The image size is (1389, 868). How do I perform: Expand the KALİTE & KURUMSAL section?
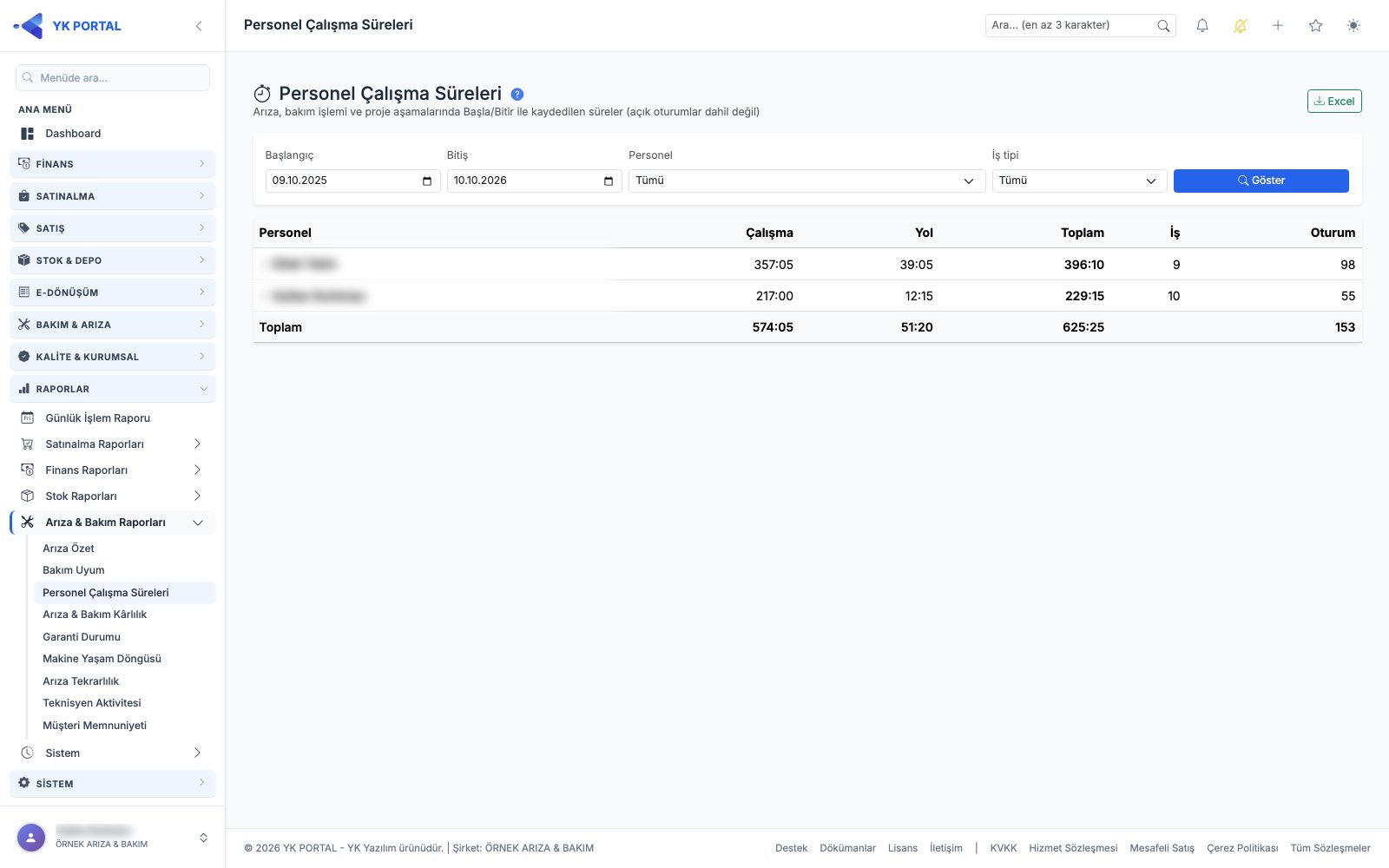tap(113, 357)
